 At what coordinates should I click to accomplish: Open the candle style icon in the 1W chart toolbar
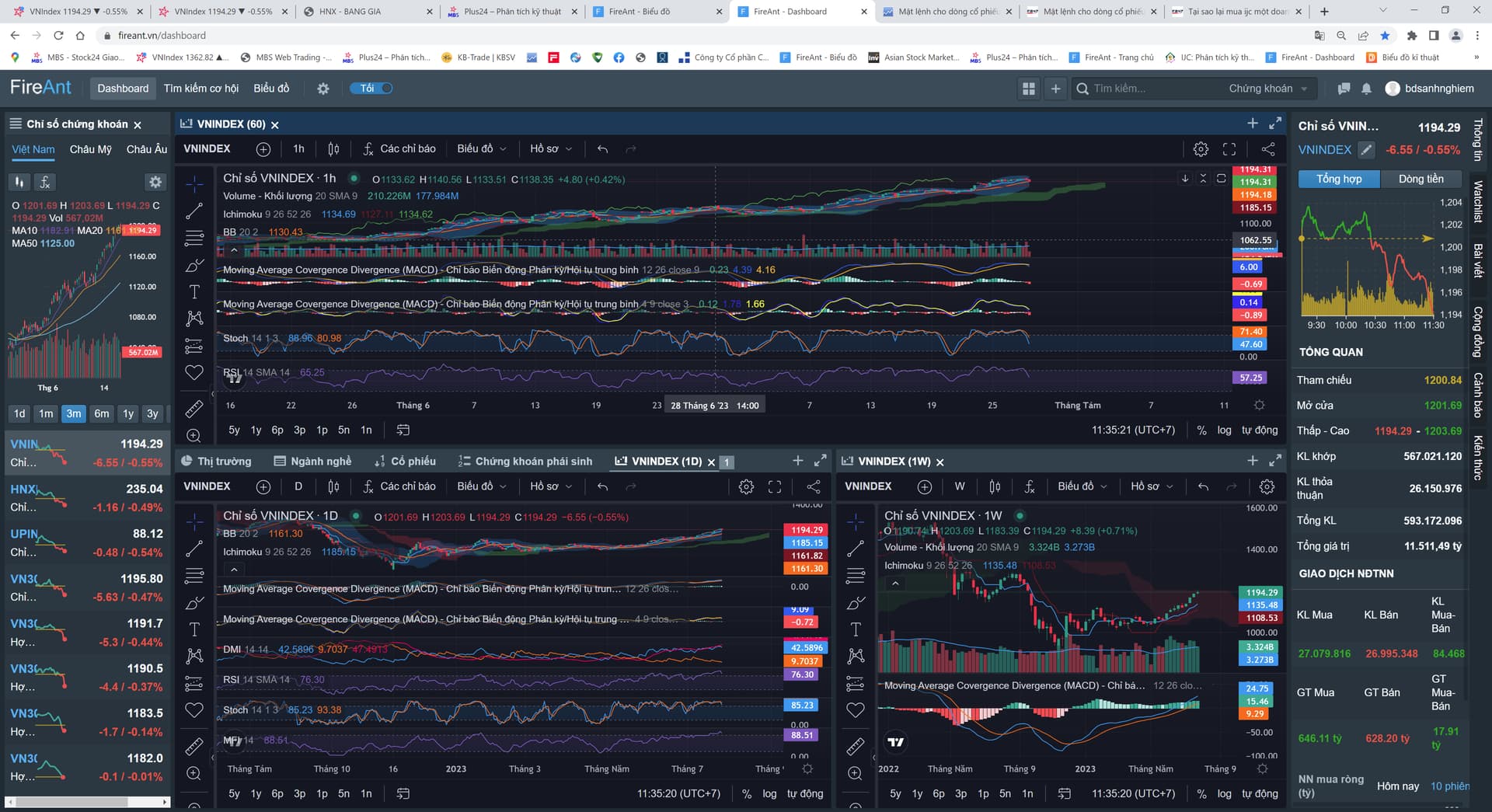(x=995, y=486)
